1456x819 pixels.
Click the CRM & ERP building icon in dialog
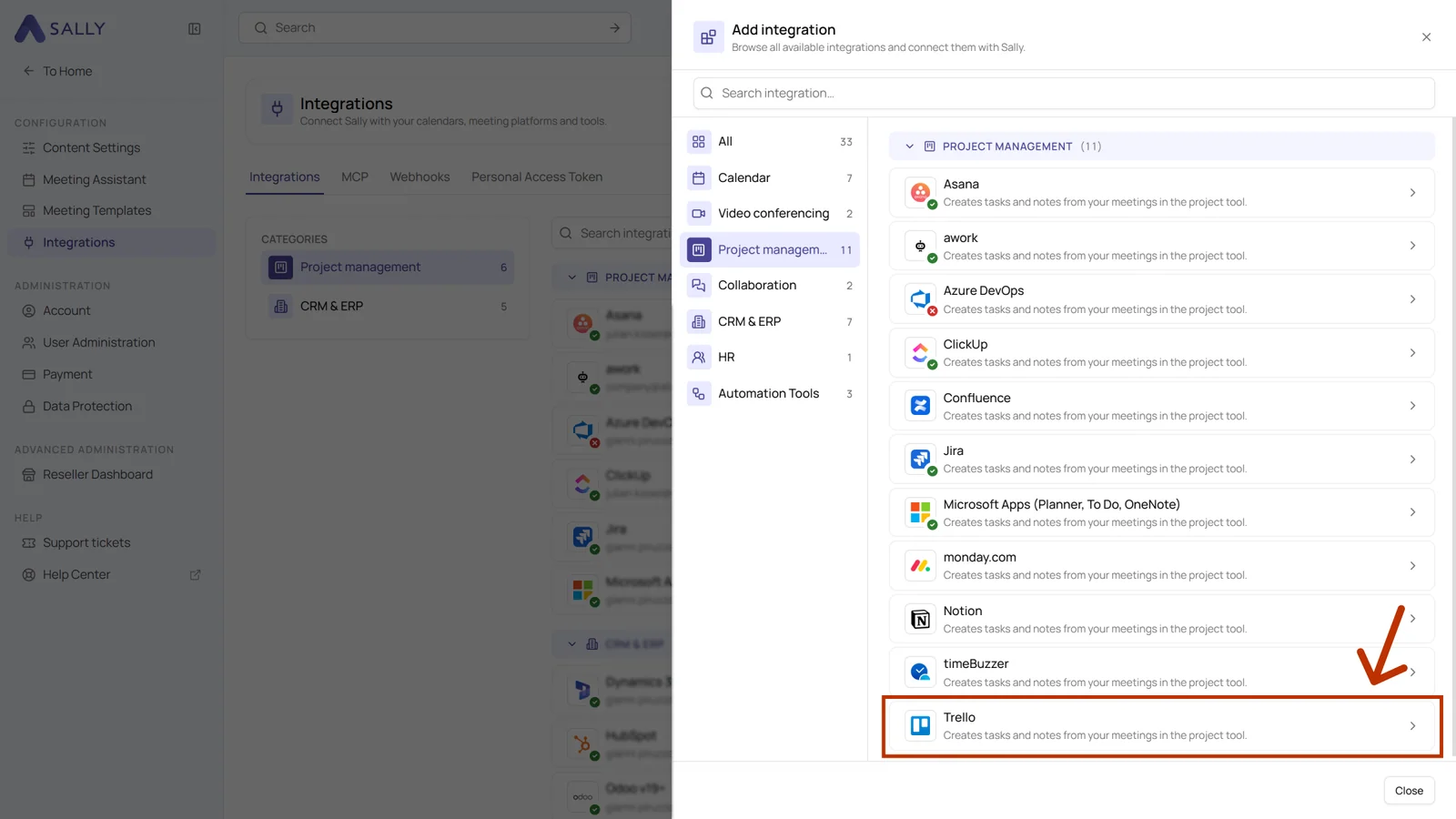(699, 321)
